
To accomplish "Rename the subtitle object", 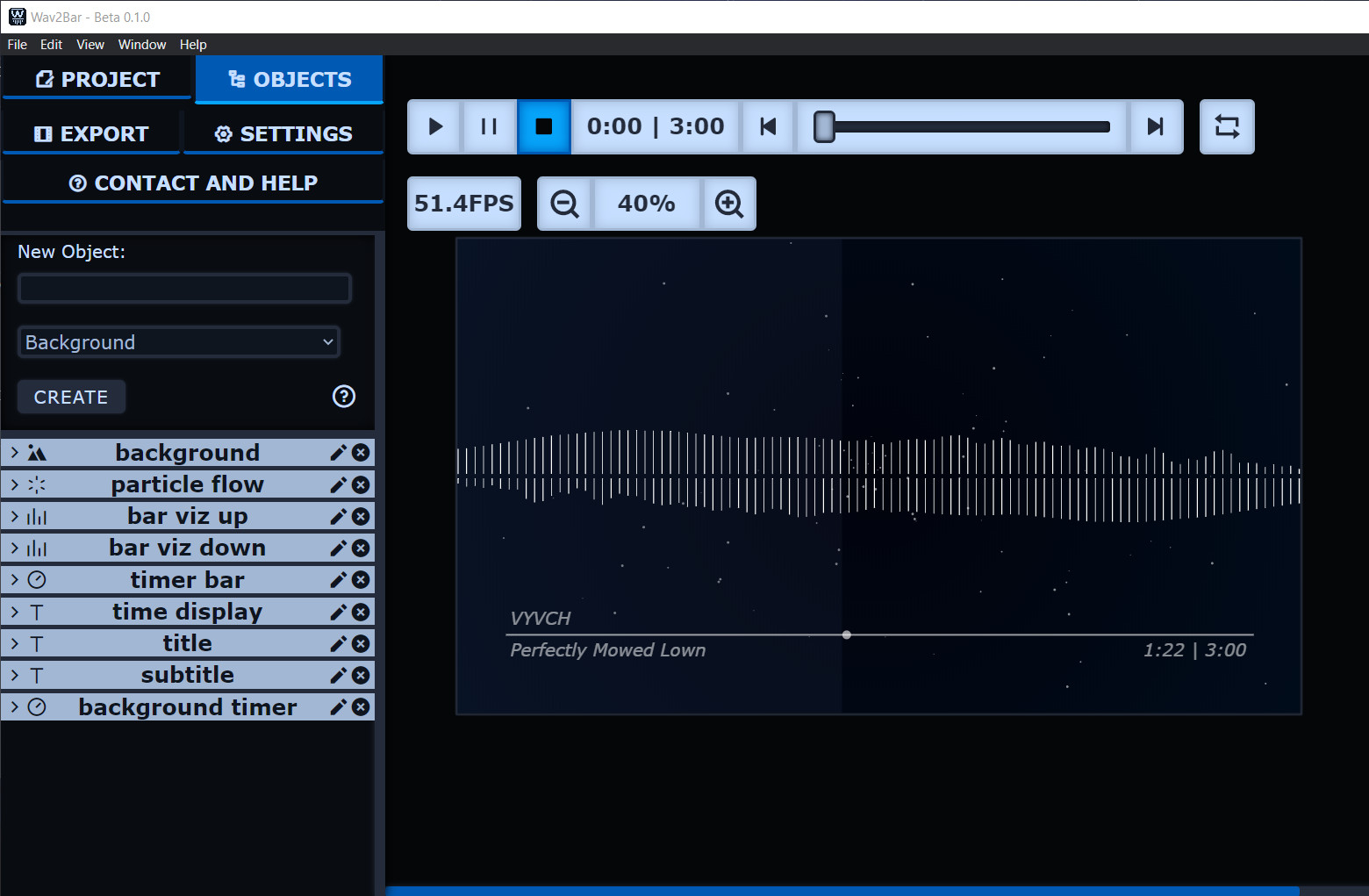I will (x=338, y=675).
